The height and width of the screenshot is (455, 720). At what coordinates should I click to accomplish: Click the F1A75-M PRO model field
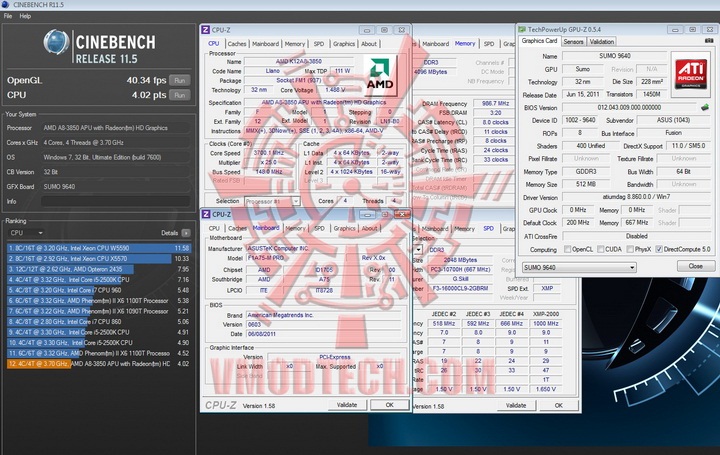(300, 258)
